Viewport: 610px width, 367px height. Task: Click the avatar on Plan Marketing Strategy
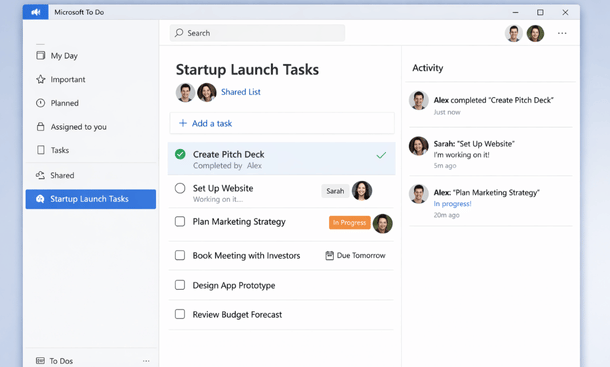(382, 224)
